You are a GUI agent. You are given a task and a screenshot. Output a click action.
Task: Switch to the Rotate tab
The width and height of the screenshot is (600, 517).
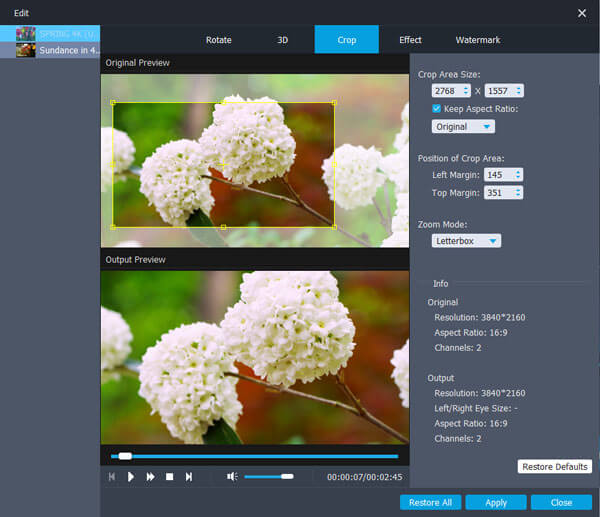coord(218,40)
